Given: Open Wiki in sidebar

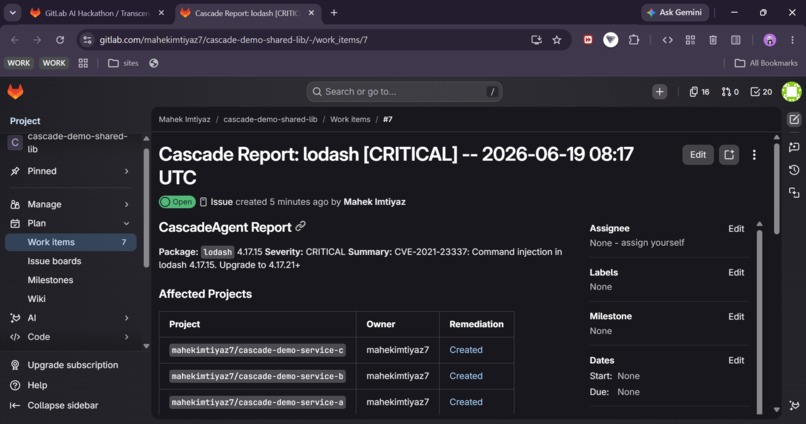Looking at the screenshot, I should [x=36, y=299].
